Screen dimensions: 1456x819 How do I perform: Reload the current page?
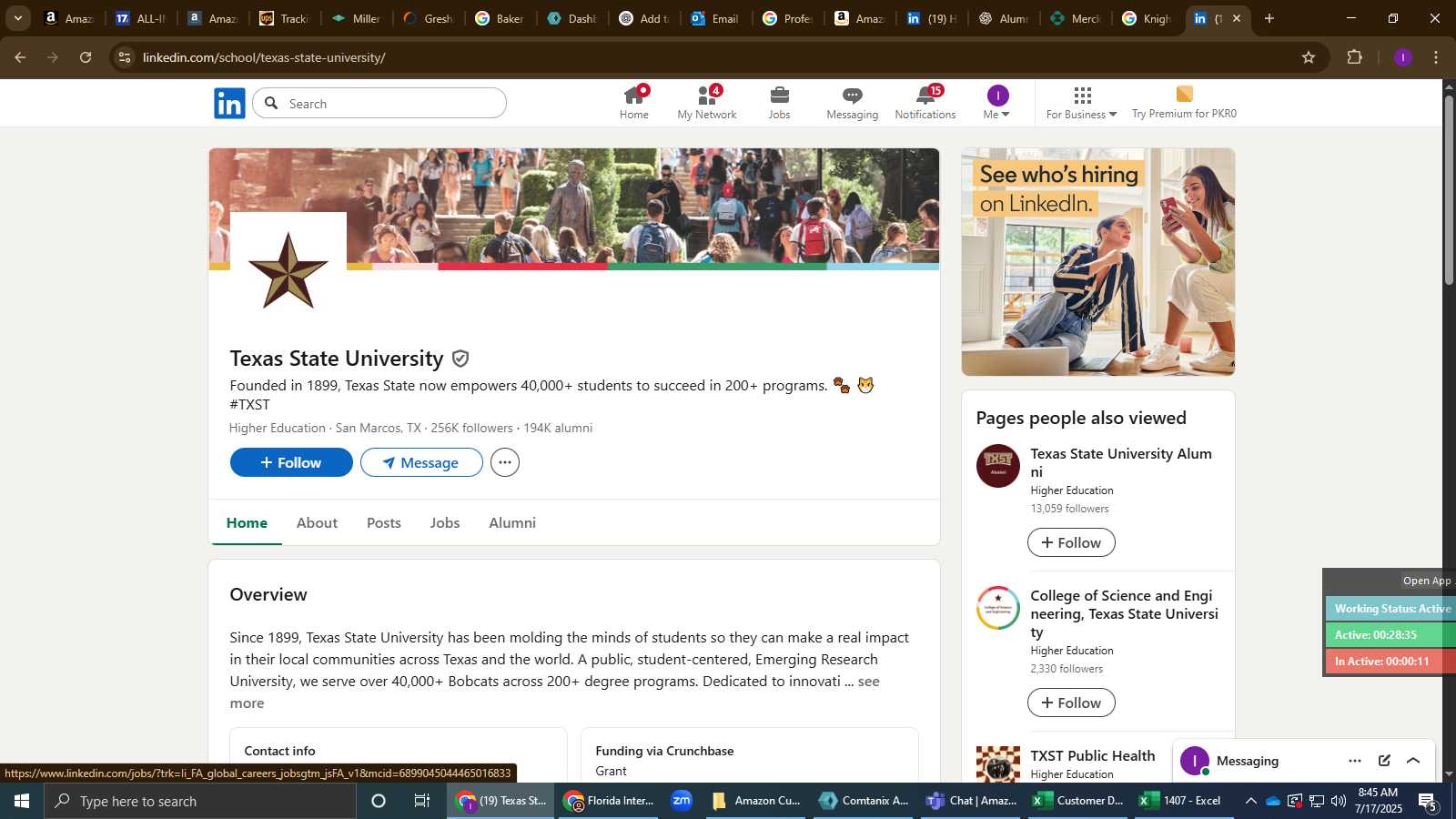(86, 57)
